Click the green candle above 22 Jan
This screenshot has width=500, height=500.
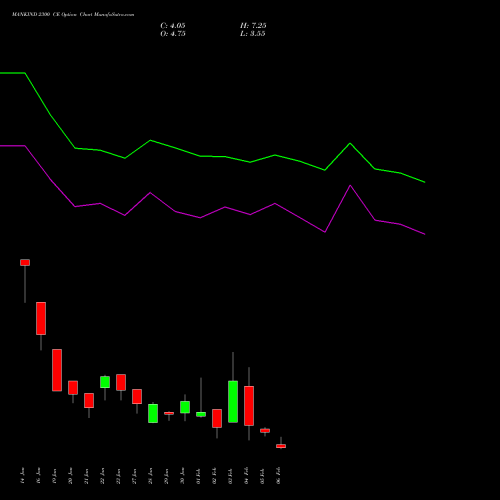[x=105, y=382]
